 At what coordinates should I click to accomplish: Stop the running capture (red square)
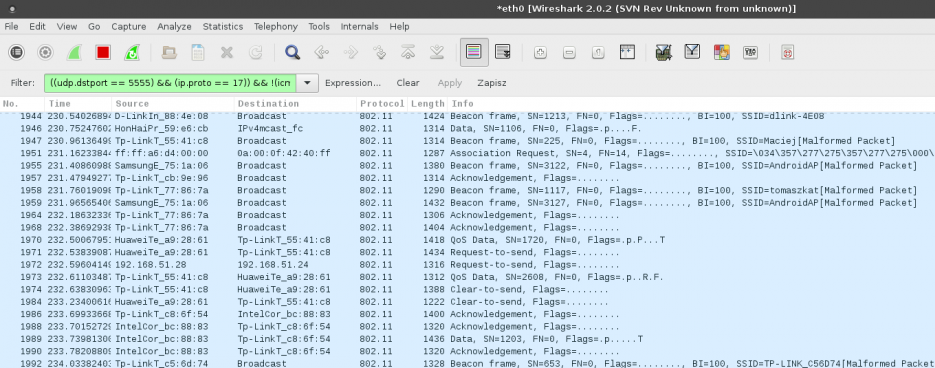103,52
